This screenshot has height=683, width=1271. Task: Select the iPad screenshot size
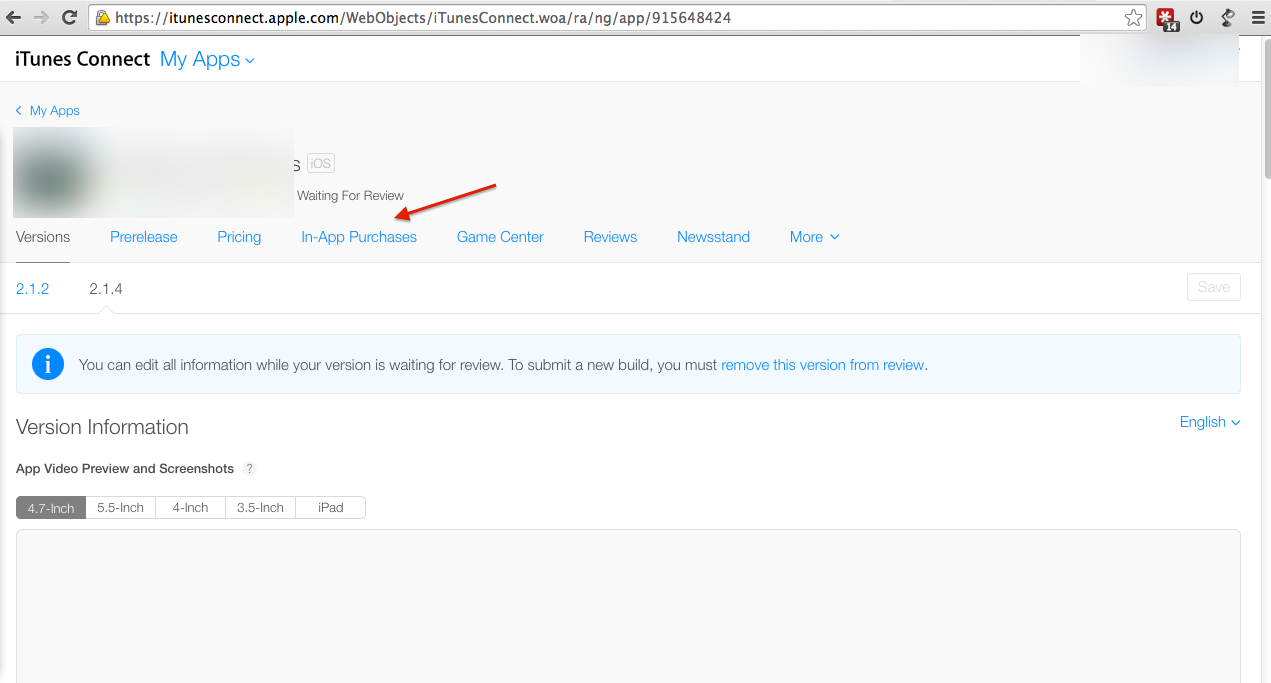click(331, 508)
